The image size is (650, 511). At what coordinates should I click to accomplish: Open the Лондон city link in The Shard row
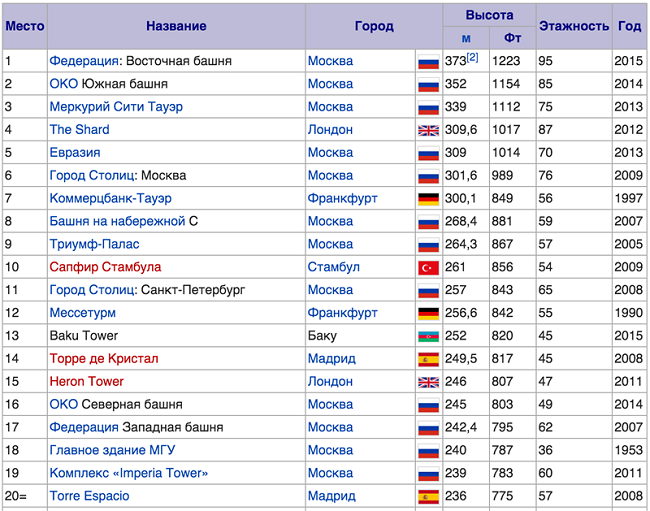click(330, 130)
